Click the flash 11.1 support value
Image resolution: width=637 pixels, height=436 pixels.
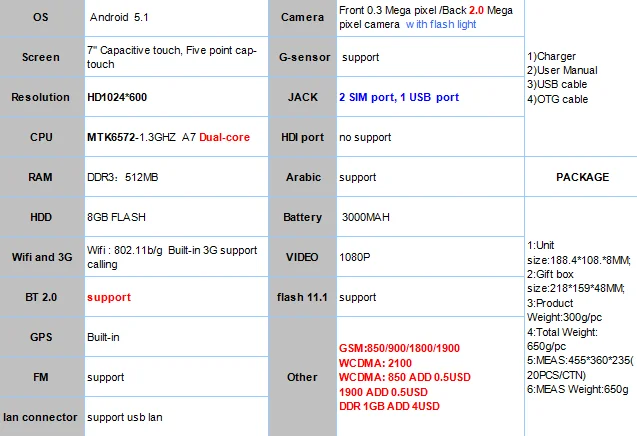tap(358, 298)
